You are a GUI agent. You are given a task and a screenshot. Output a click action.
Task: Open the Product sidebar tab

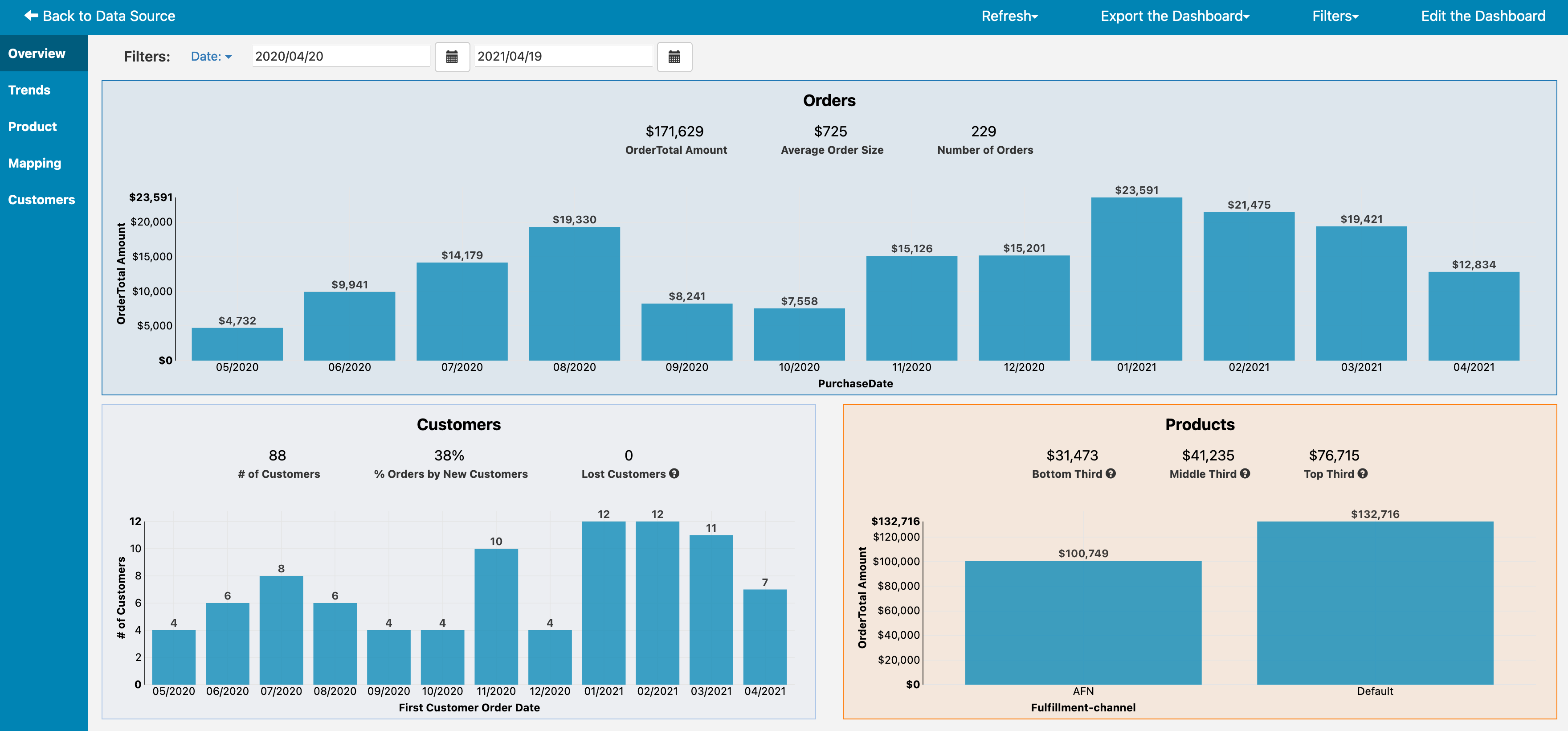(32, 127)
